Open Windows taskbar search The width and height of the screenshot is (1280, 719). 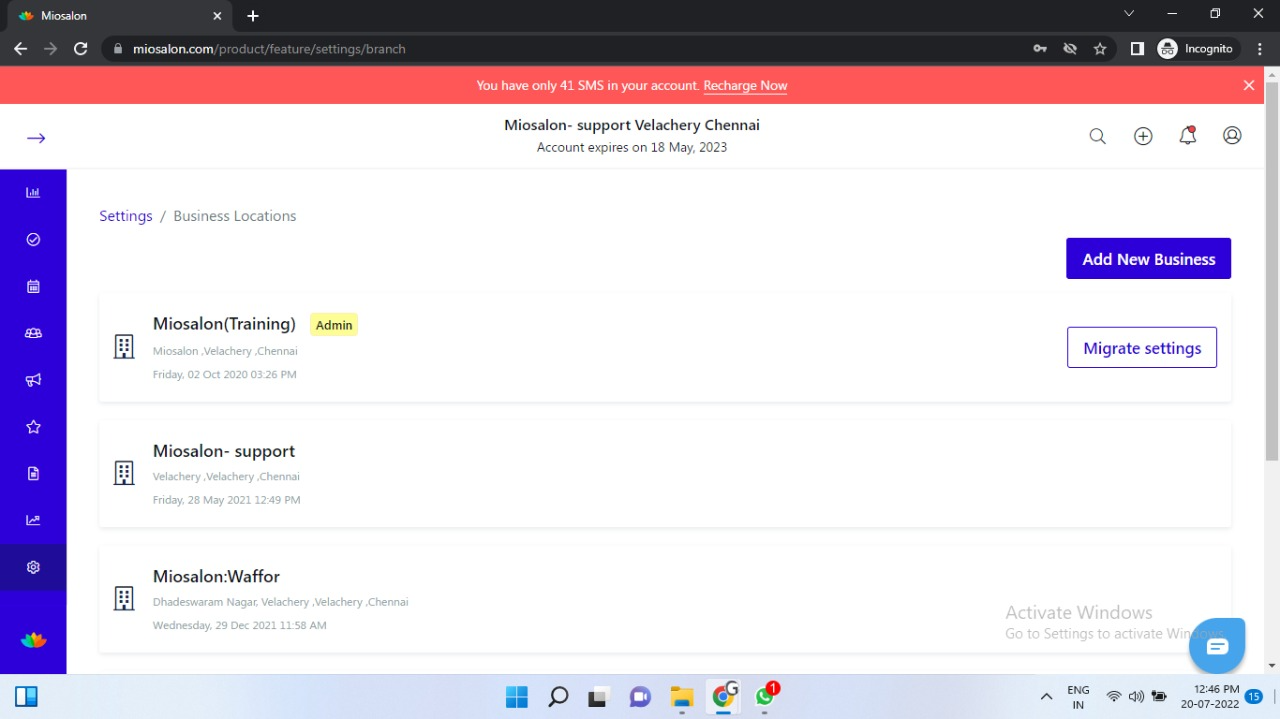coord(559,697)
